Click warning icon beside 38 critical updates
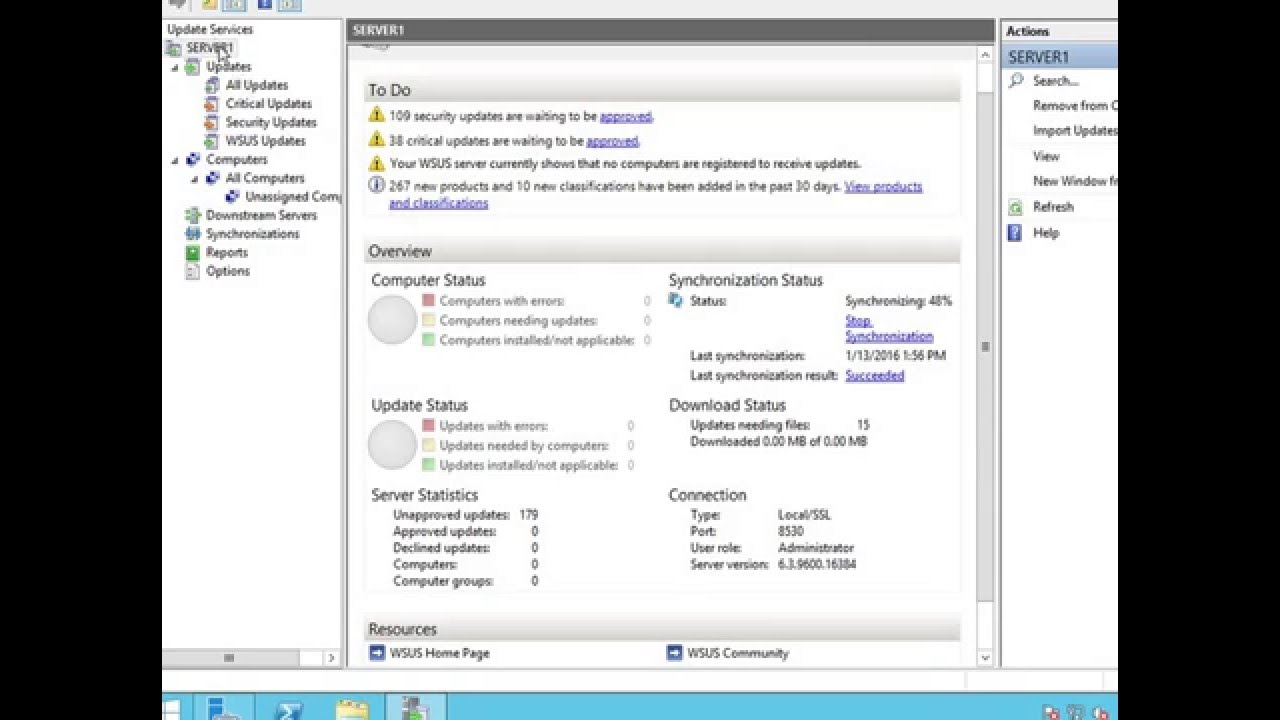This screenshot has width=1280, height=720. (376, 140)
